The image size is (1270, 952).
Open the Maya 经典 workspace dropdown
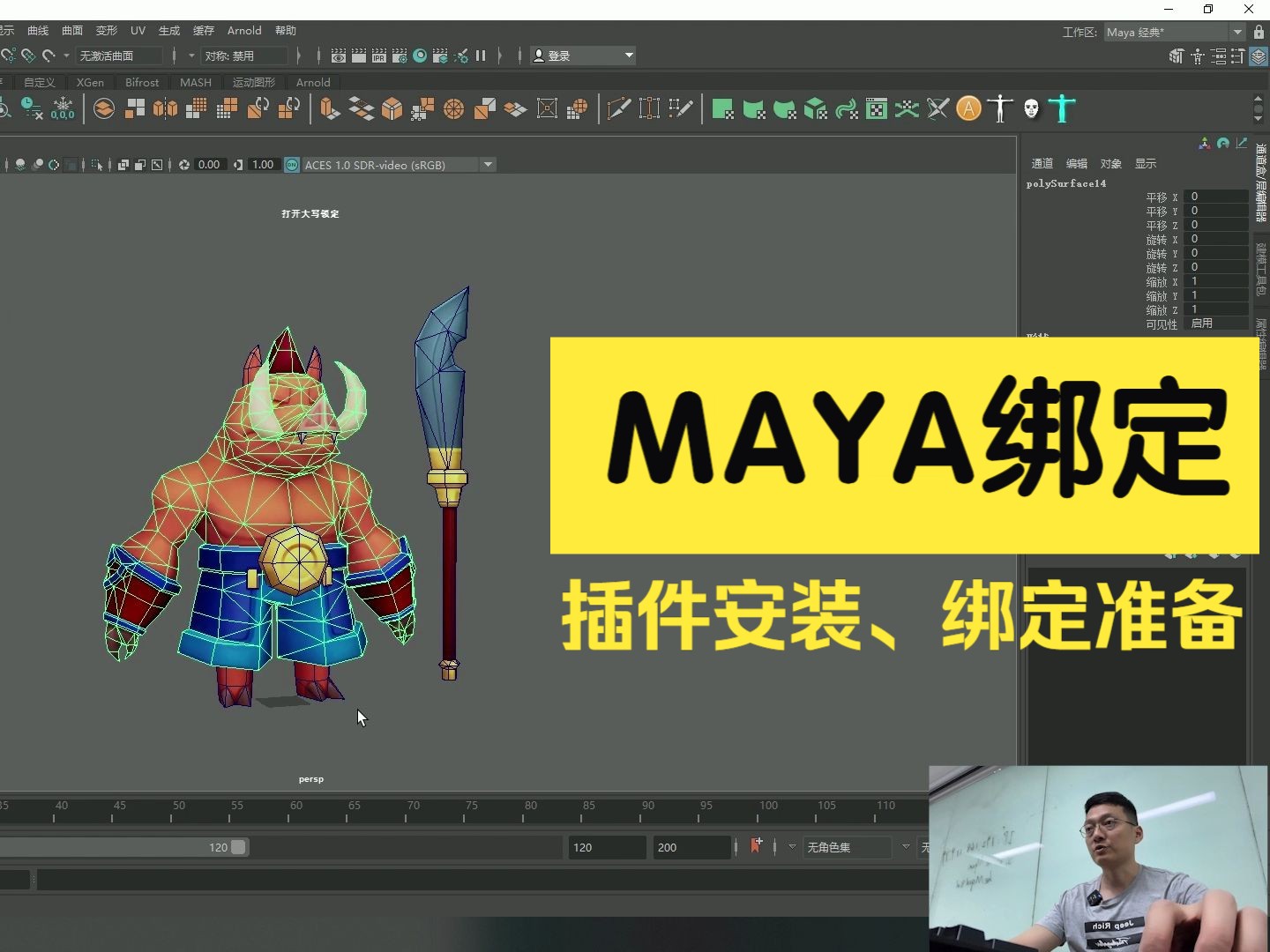pyautogui.click(x=1166, y=32)
